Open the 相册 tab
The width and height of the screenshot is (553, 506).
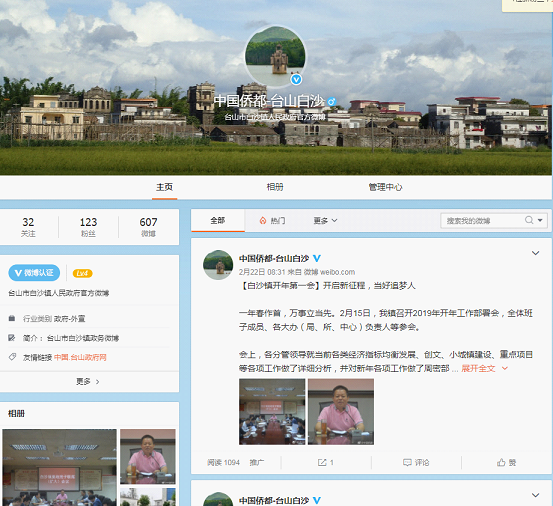(275, 187)
